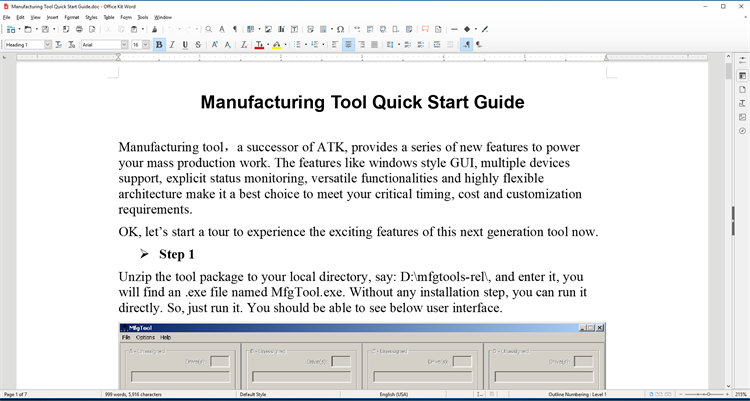Open the Save dropdown arrow
Viewport: 750px width, 401px height.
coord(54,29)
